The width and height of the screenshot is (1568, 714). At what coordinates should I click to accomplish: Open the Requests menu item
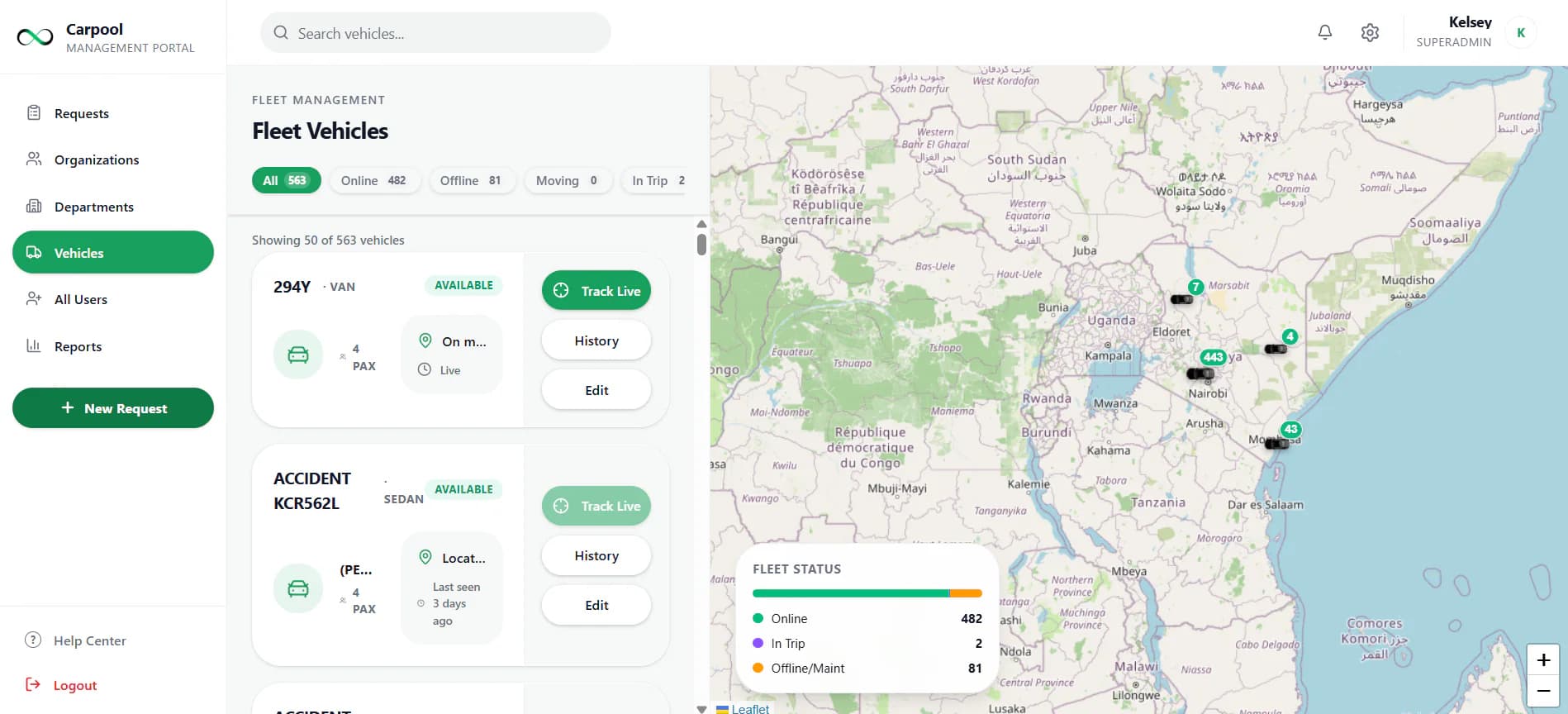pyautogui.click(x=113, y=113)
